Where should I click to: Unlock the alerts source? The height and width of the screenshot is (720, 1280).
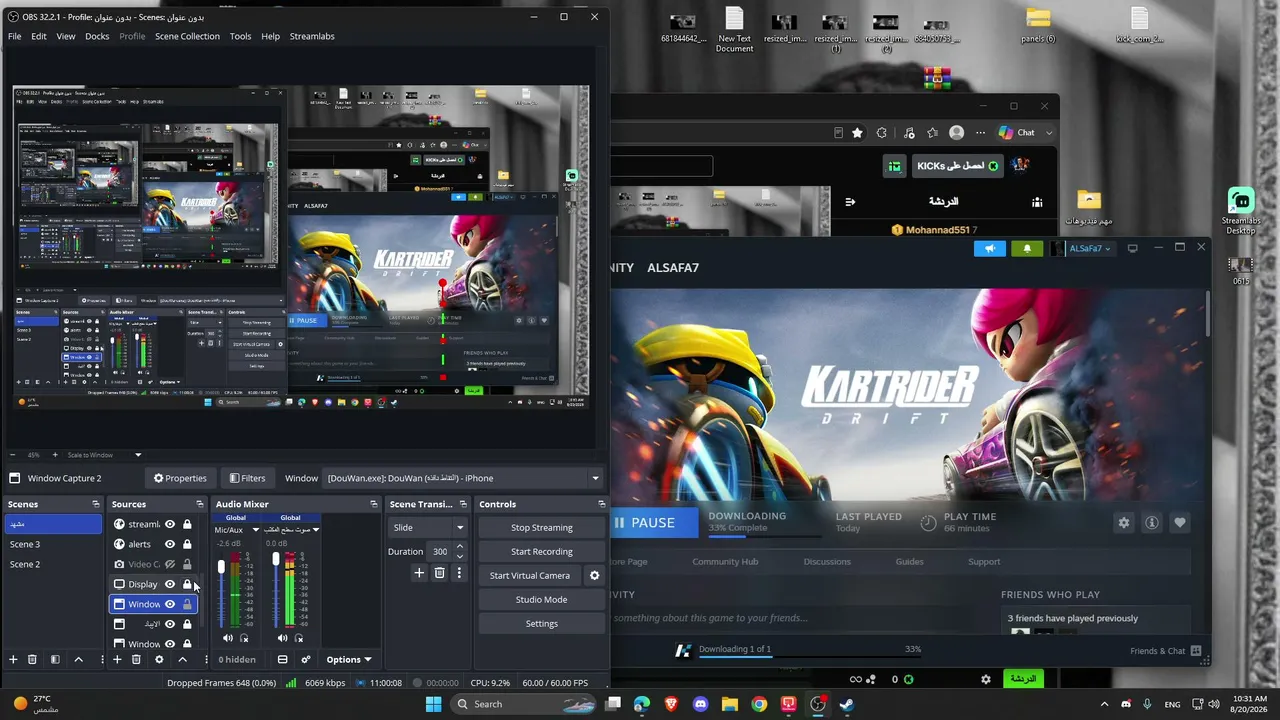pos(187,544)
